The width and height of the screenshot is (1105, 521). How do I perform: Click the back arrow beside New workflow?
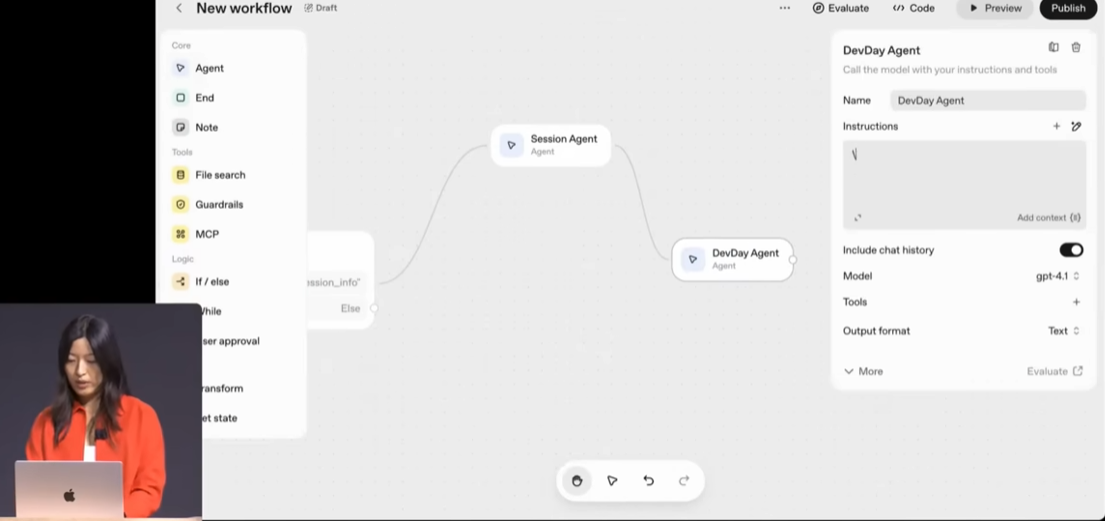(179, 8)
